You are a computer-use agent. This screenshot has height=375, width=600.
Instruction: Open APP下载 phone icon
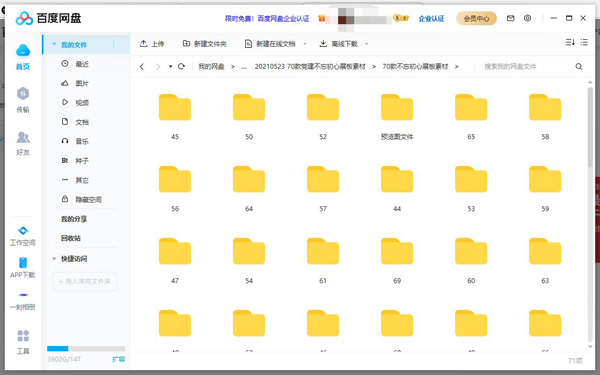[23, 267]
